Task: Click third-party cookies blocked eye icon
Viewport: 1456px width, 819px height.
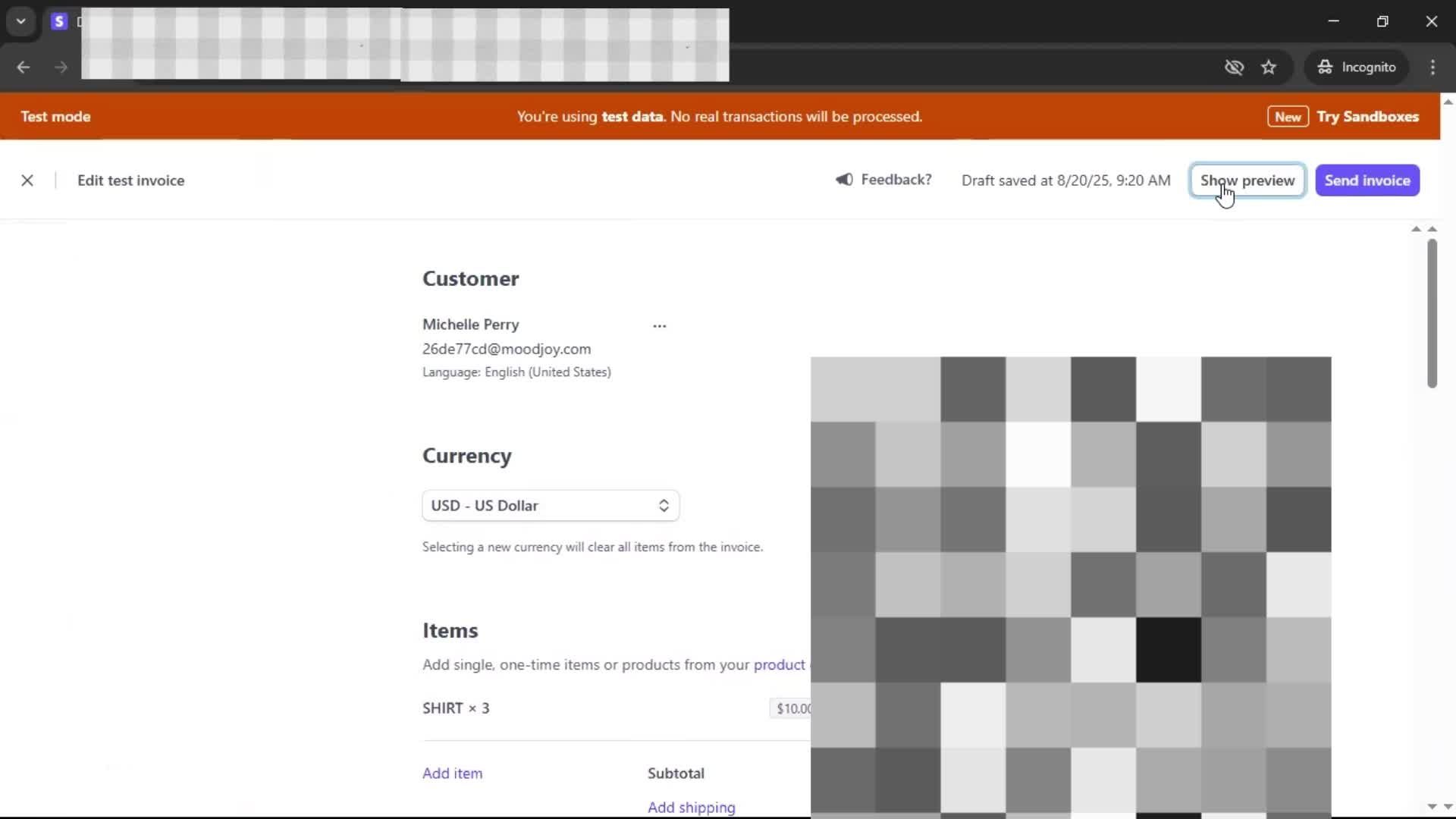Action: [x=1234, y=67]
